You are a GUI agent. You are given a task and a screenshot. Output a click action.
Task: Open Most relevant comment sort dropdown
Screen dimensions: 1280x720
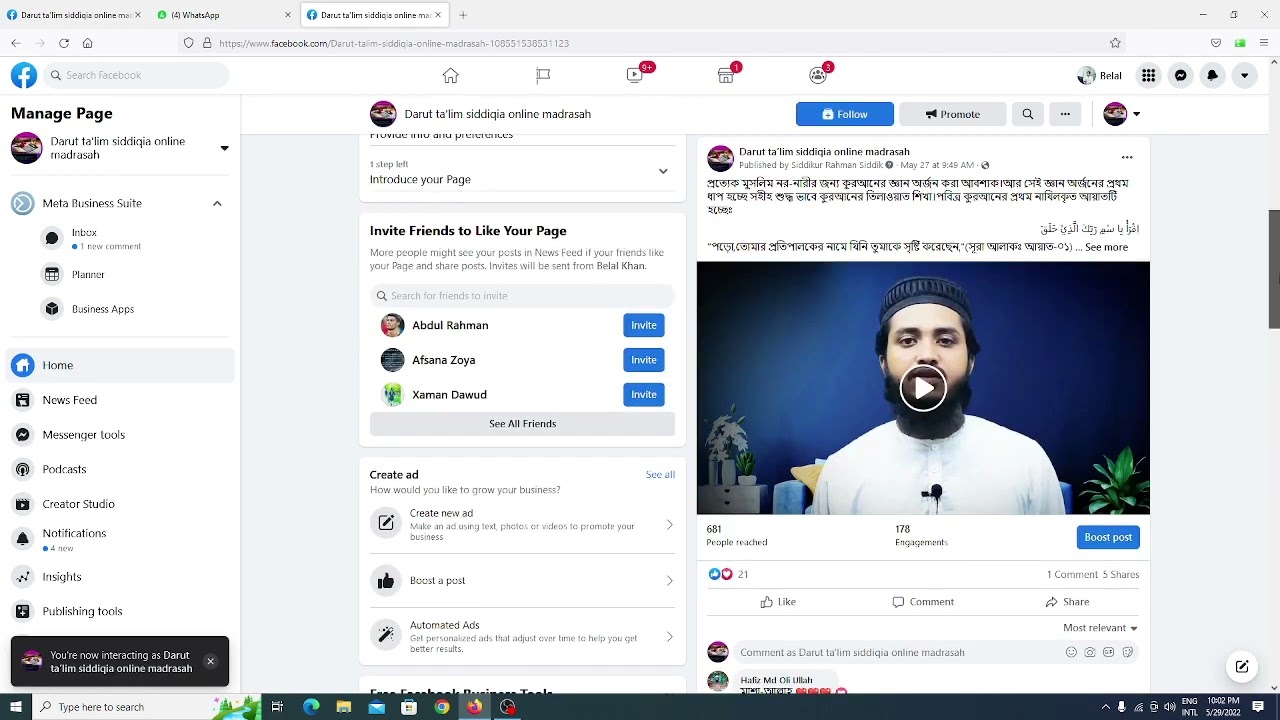(1100, 628)
